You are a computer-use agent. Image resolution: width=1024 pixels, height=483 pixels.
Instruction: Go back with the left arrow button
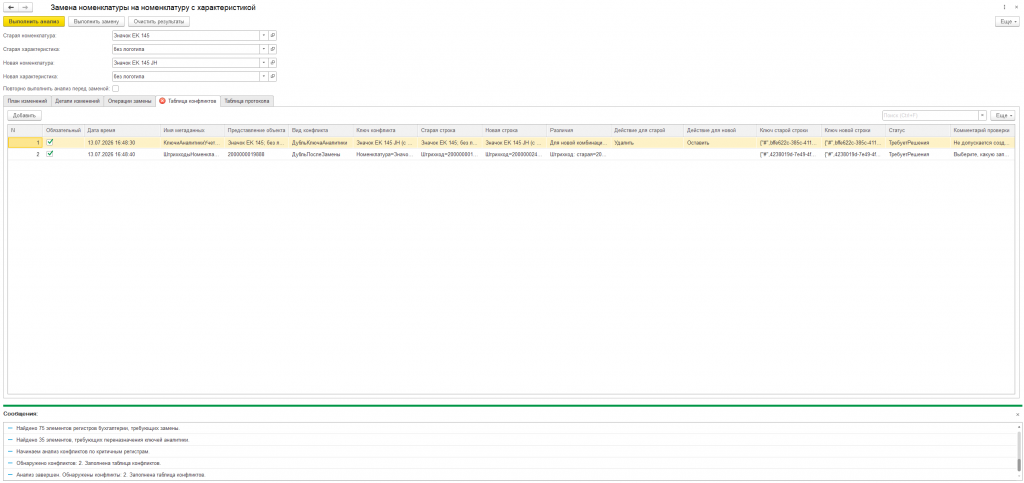(x=10, y=7)
